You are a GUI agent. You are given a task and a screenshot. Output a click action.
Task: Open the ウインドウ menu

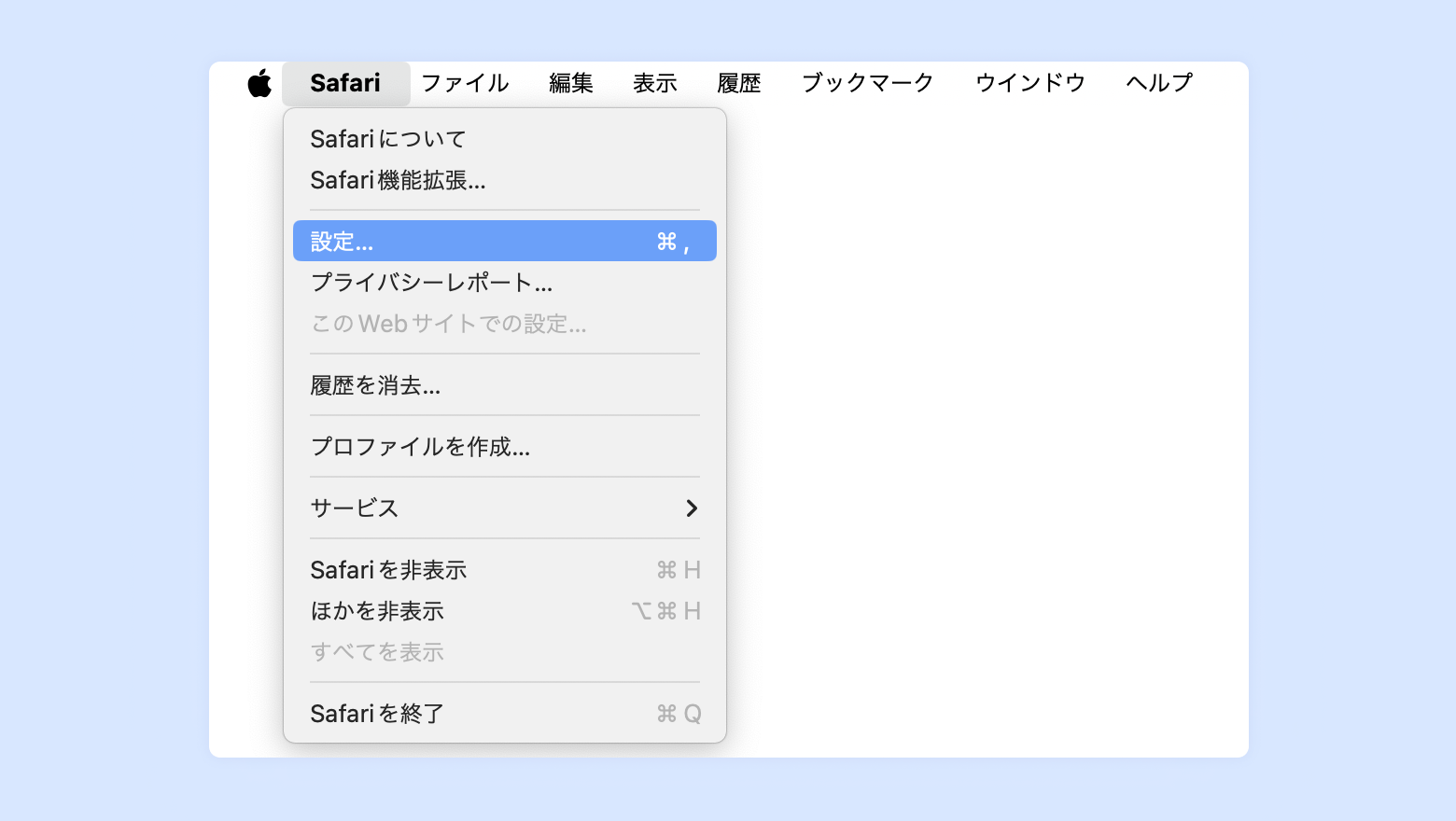coord(1029,83)
